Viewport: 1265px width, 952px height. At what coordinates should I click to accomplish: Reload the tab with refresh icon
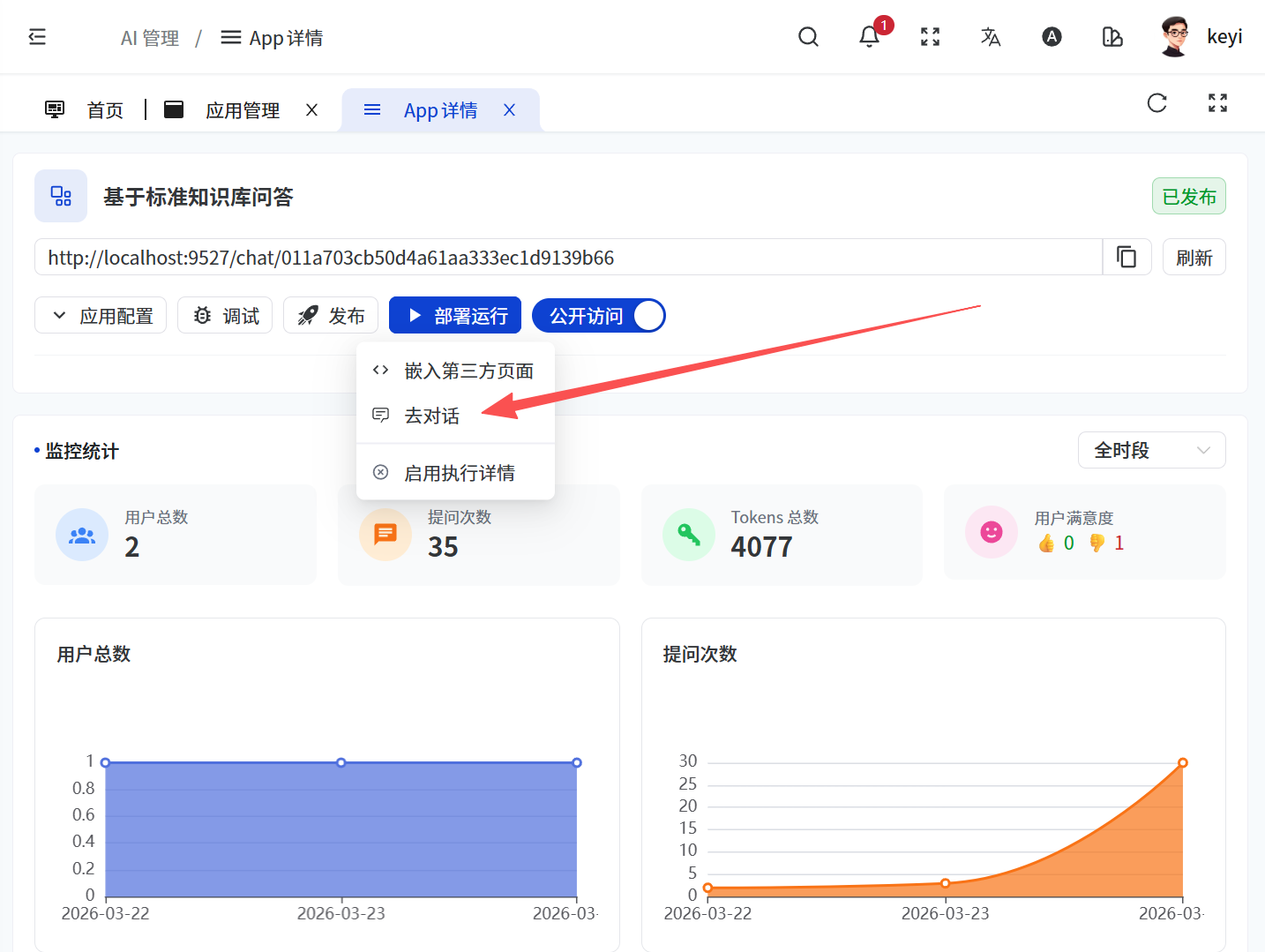click(1156, 103)
